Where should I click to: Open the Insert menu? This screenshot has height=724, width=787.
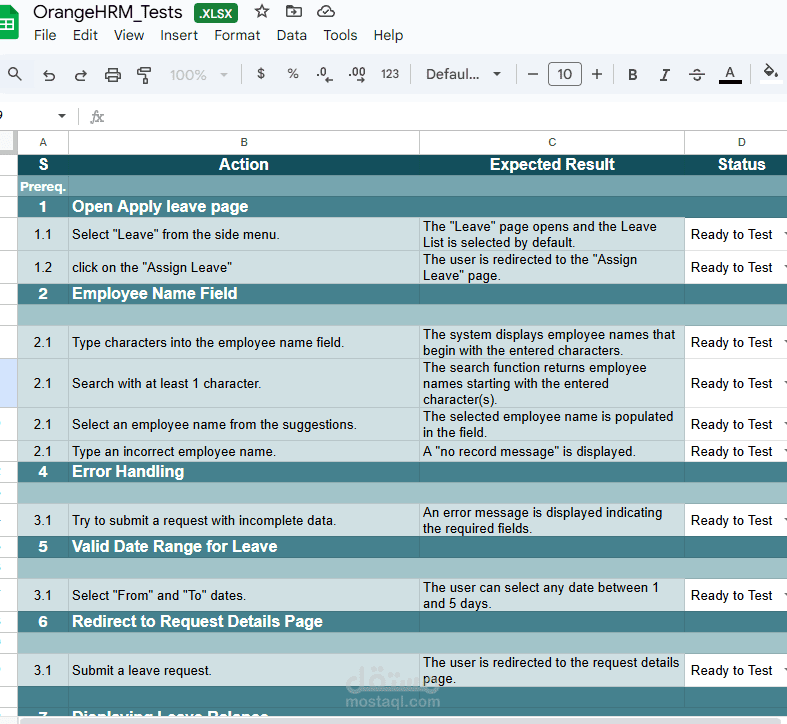(179, 35)
